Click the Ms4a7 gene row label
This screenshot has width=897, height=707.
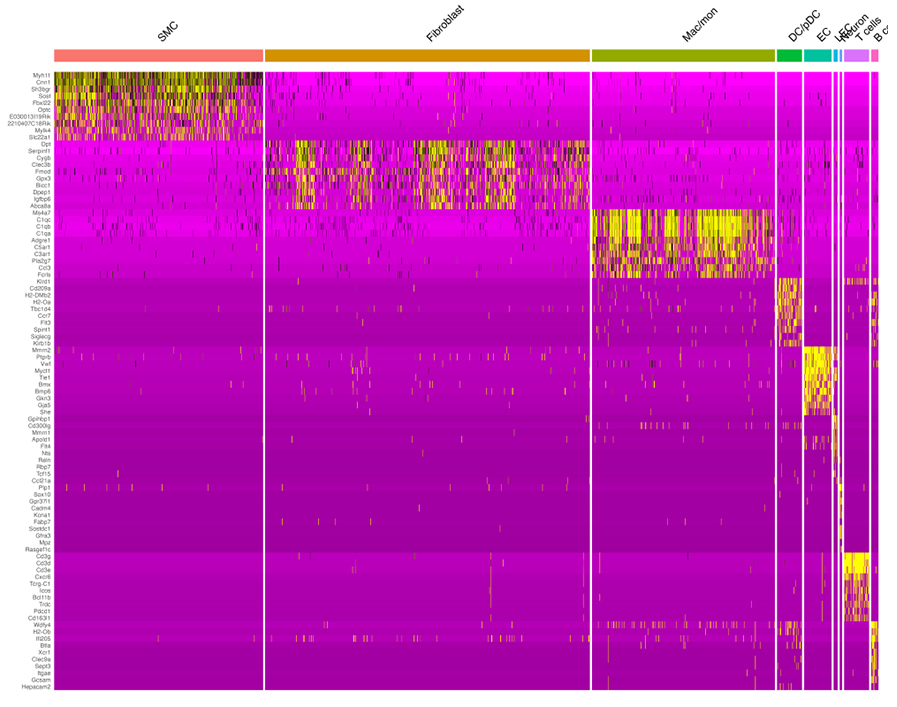pyautogui.click(x=41, y=213)
